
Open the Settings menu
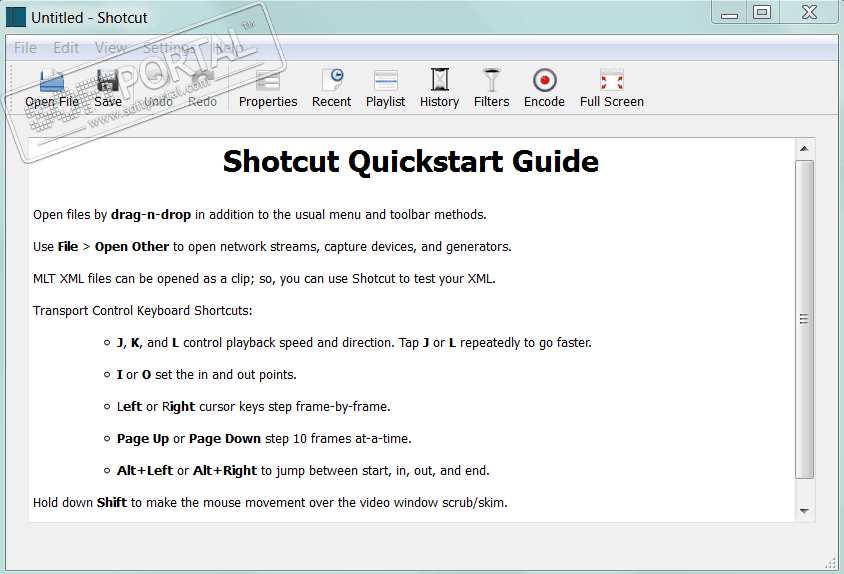[x=168, y=48]
